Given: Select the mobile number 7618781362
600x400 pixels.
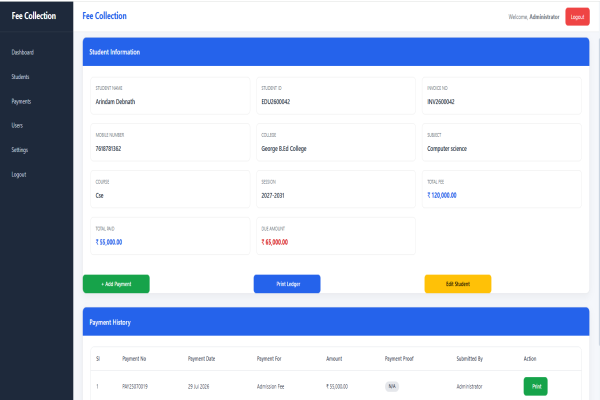Looking at the screenshot, I should (x=108, y=149).
